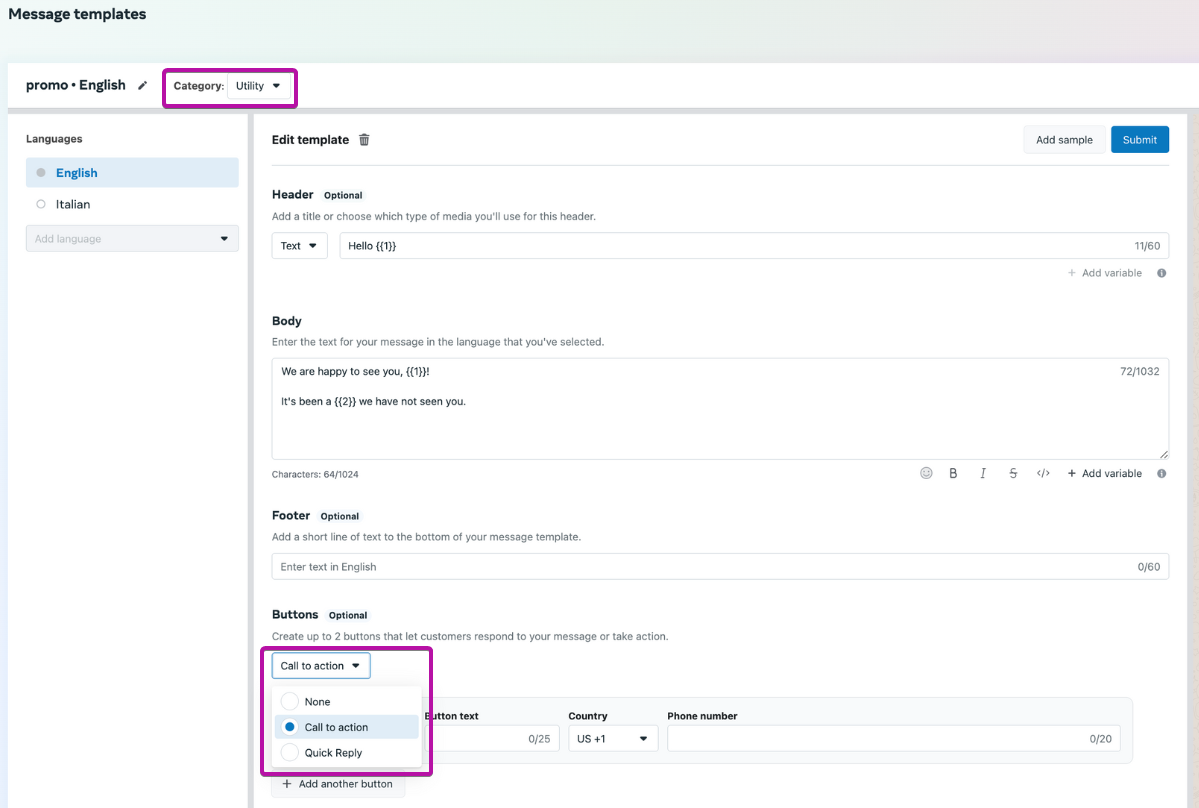Click the info icon beside header Add variable
The height and width of the screenshot is (808, 1199).
click(x=1161, y=273)
